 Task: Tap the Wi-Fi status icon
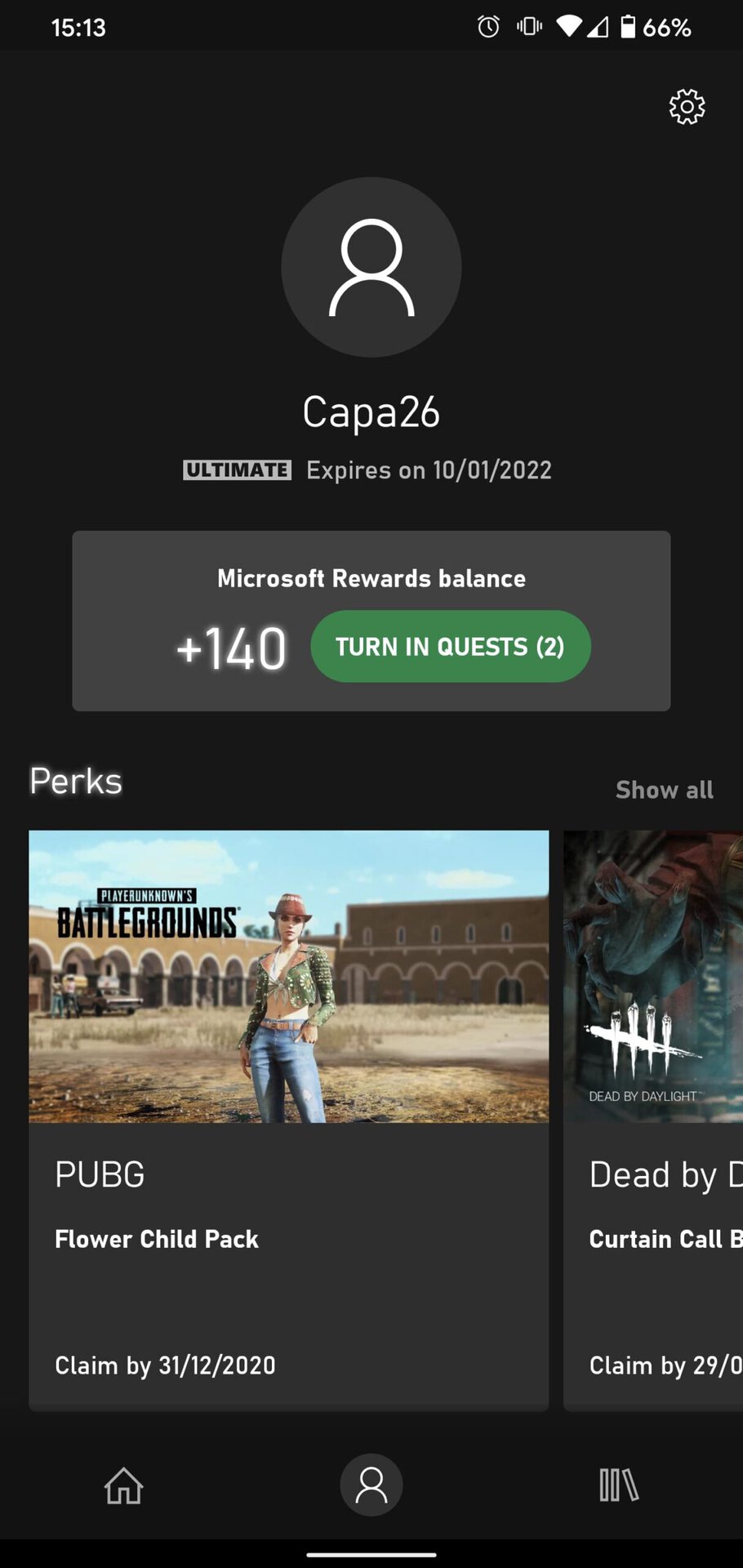click(569, 27)
